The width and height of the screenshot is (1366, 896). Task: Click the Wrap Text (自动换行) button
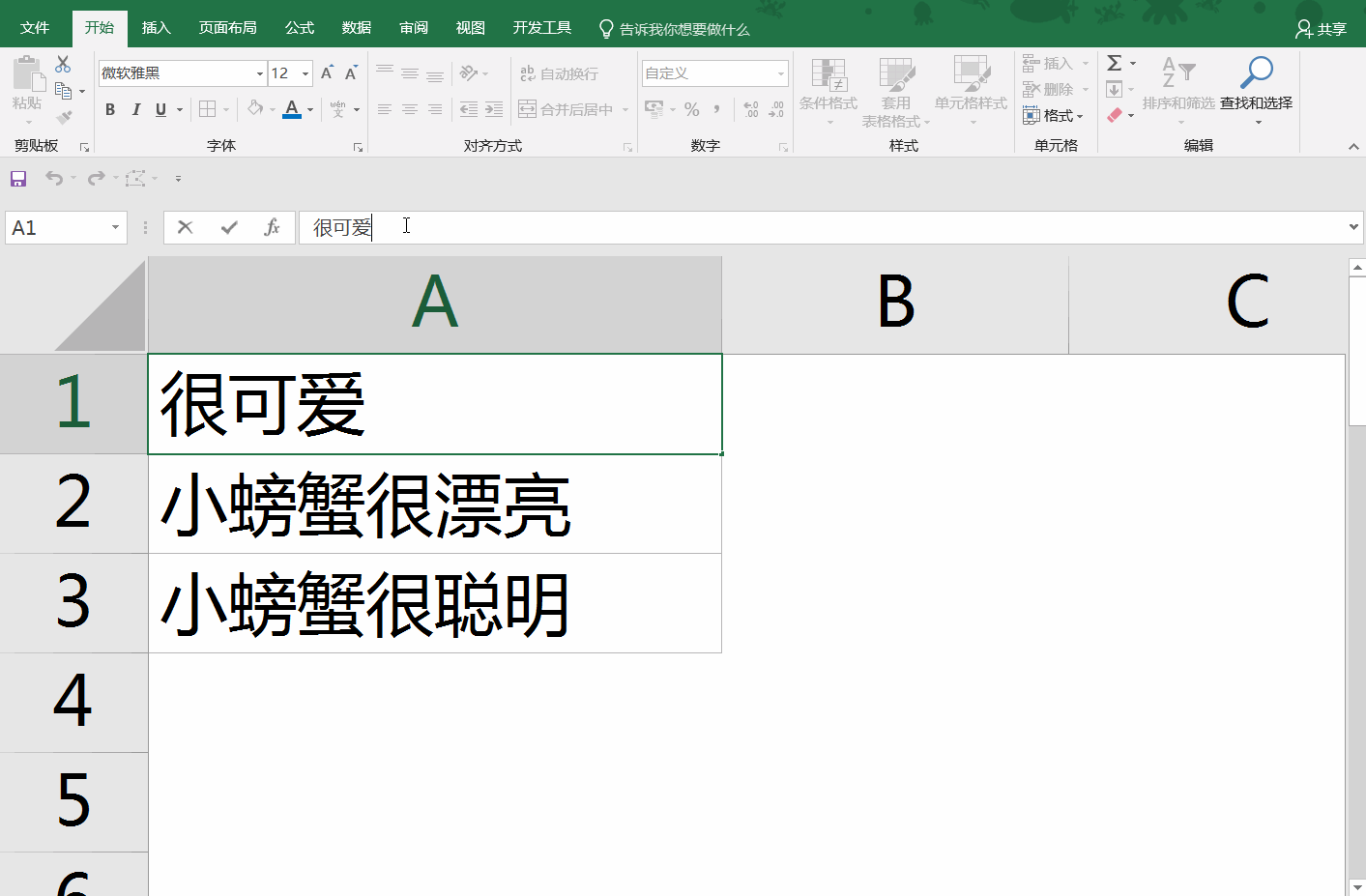coord(560,73)
